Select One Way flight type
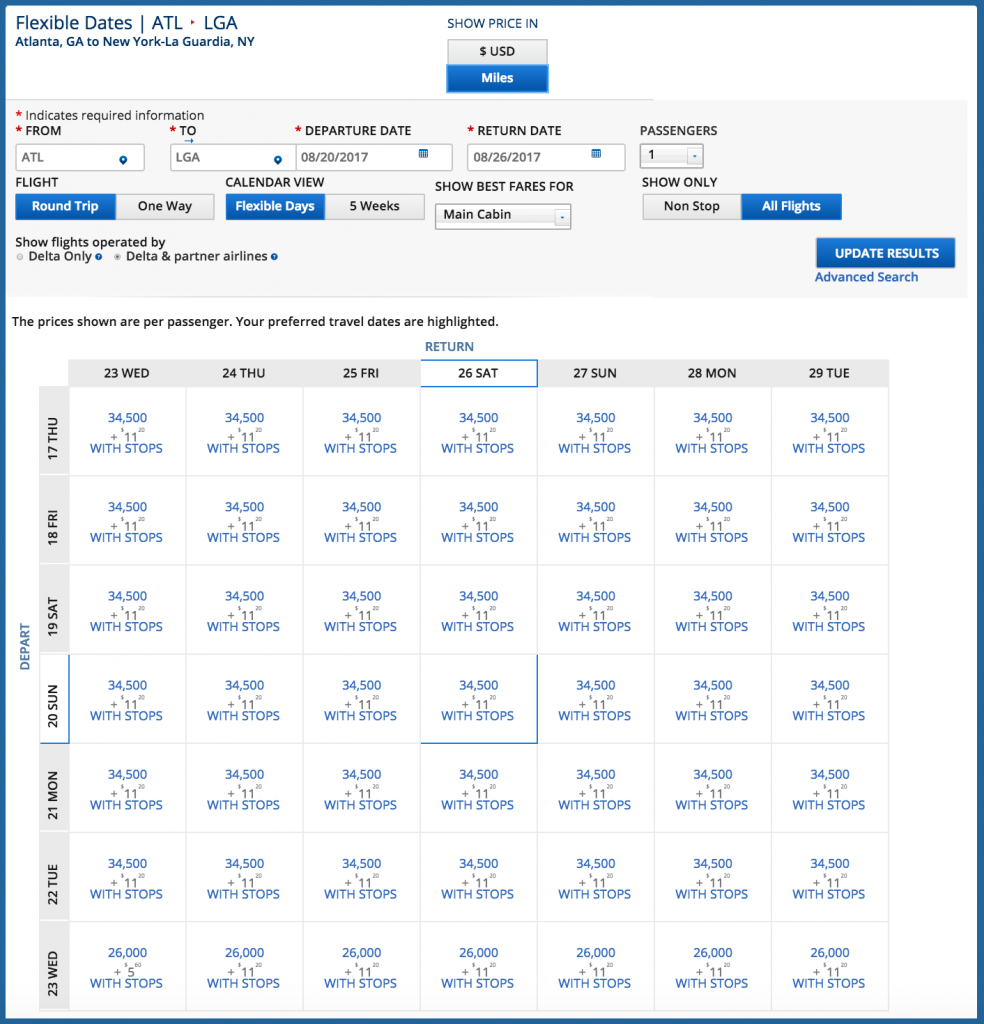984x1024 pixels. click(165, 206)
